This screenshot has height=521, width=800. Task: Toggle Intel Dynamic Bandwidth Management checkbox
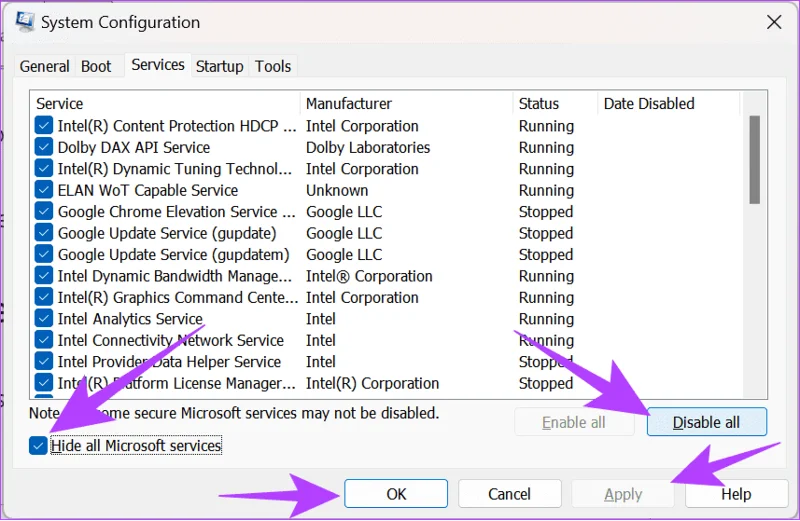44,276
